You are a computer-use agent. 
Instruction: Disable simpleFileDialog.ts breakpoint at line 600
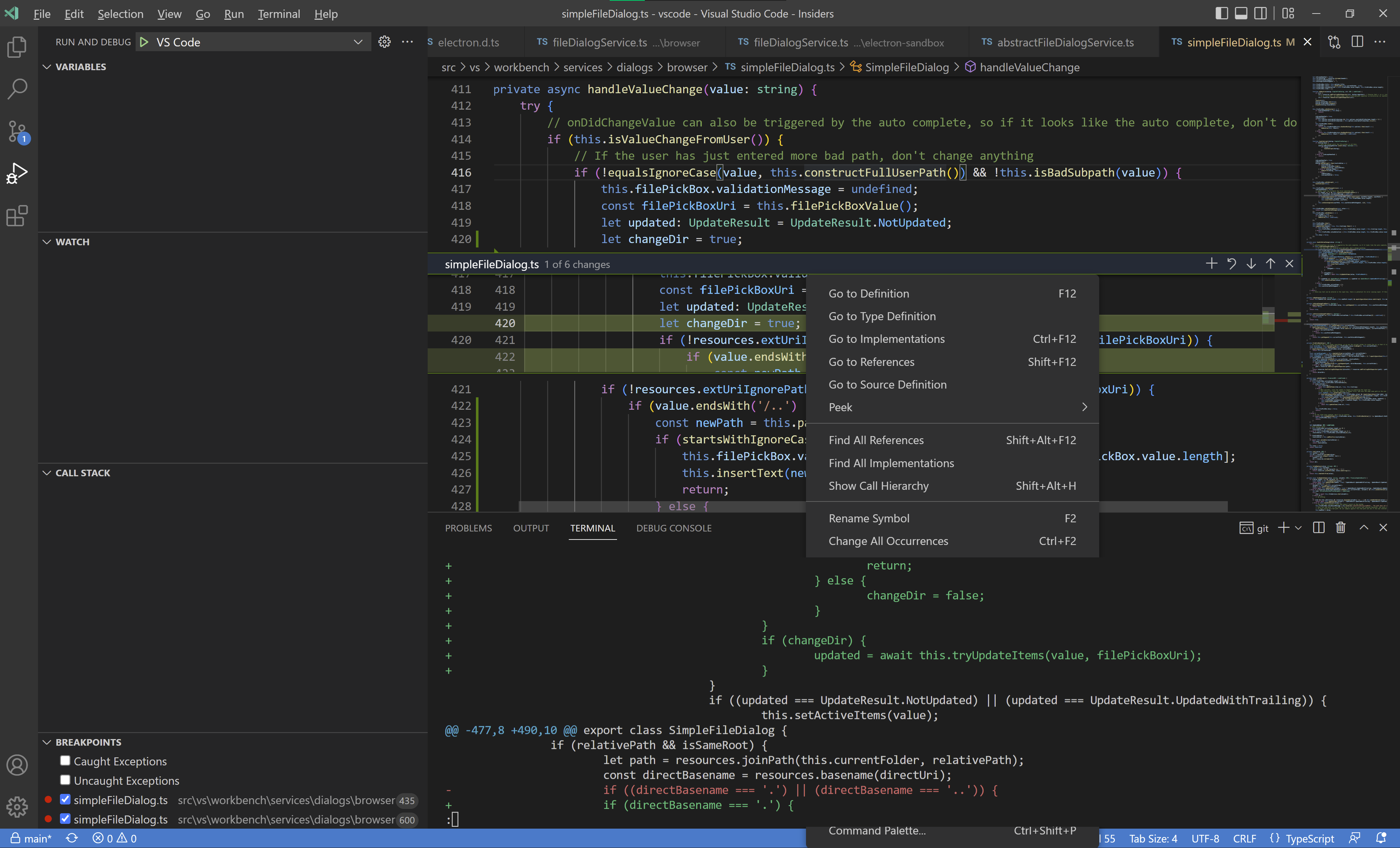(65, 818)
